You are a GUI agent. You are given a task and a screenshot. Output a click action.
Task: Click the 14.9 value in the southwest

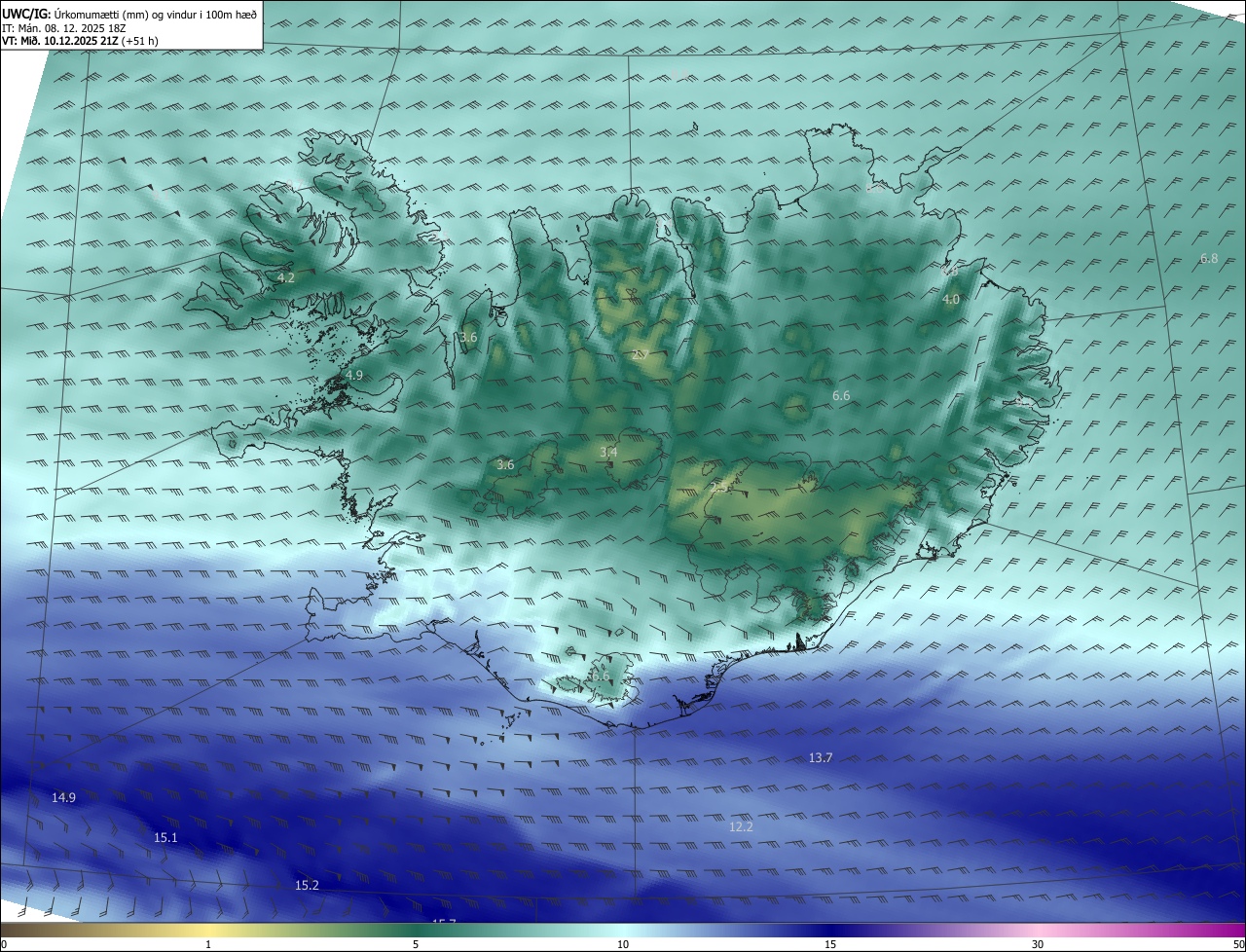tap(63, 797)
